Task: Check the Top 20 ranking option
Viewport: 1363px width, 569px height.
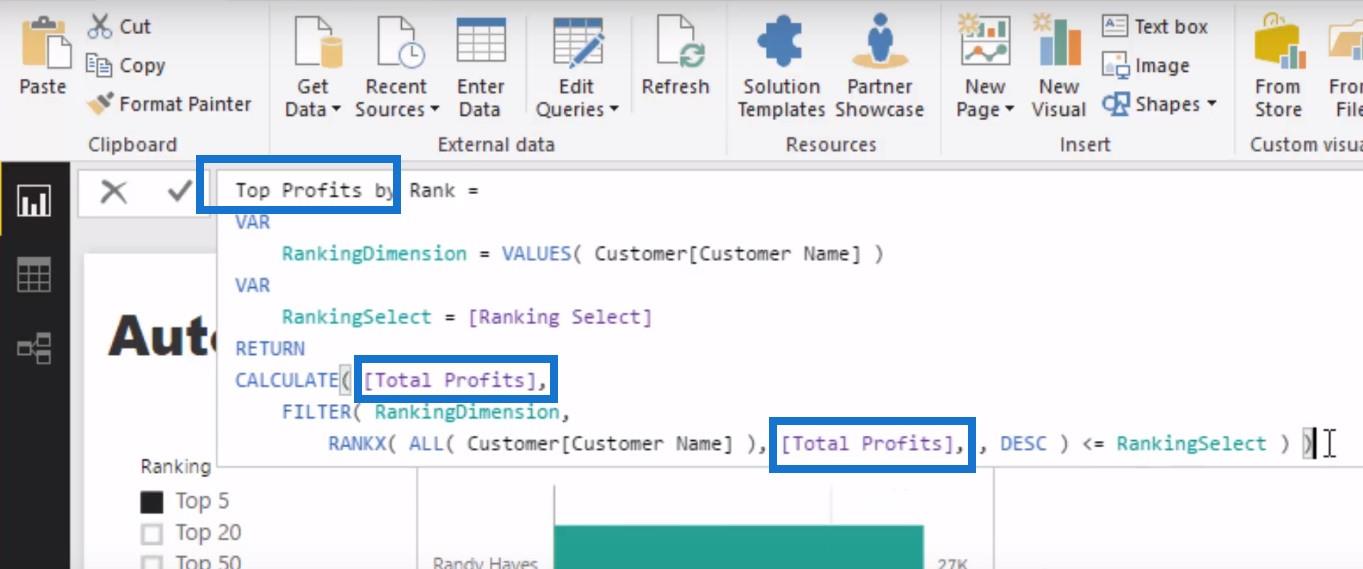Action: (151, 534)
